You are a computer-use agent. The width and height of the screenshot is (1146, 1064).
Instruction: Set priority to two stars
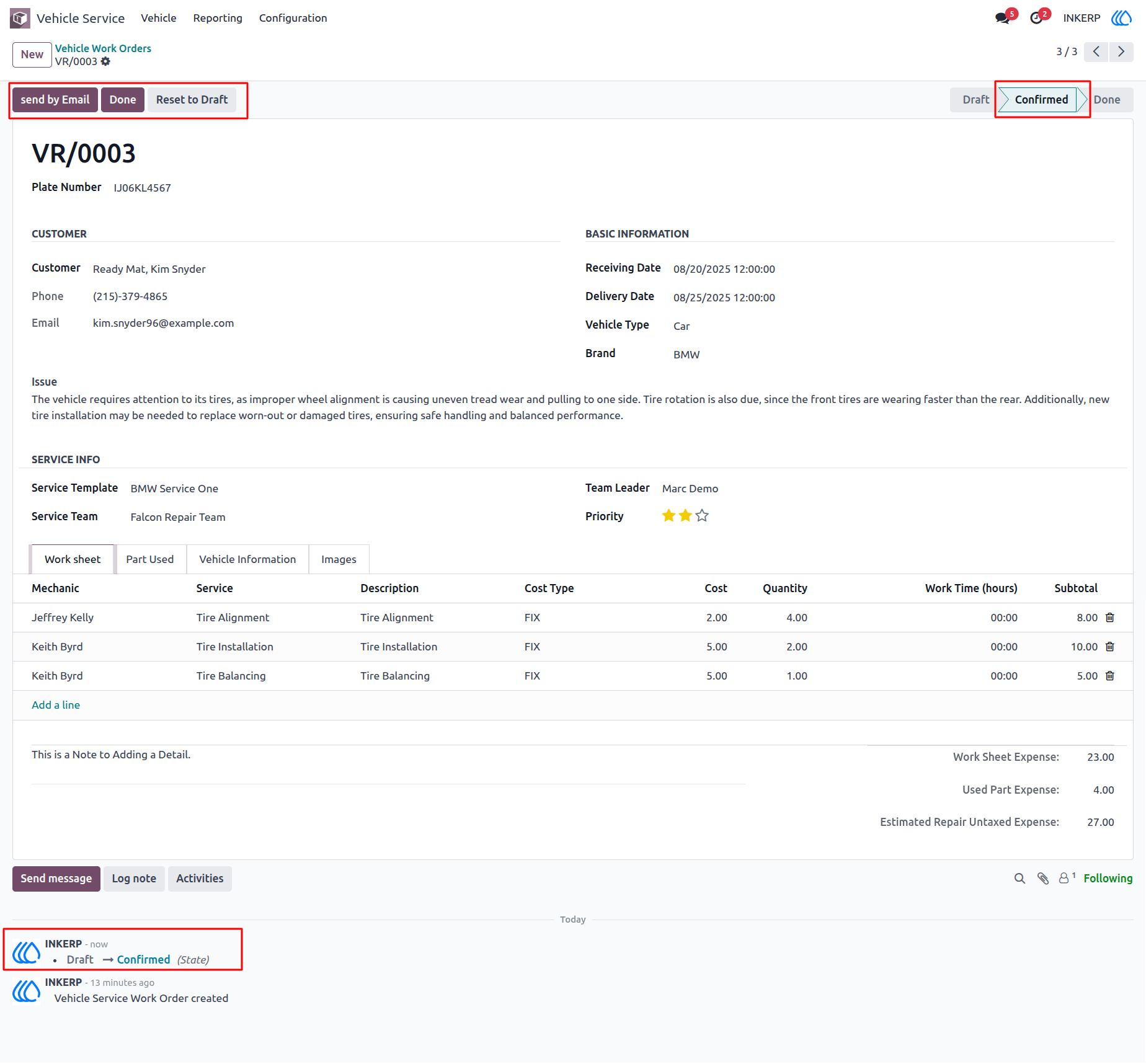pos(685,516)
